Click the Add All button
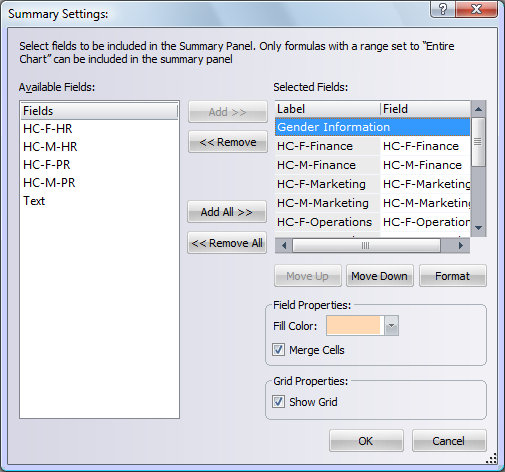The height and width of the screenshot is (472, 505). 227,212
